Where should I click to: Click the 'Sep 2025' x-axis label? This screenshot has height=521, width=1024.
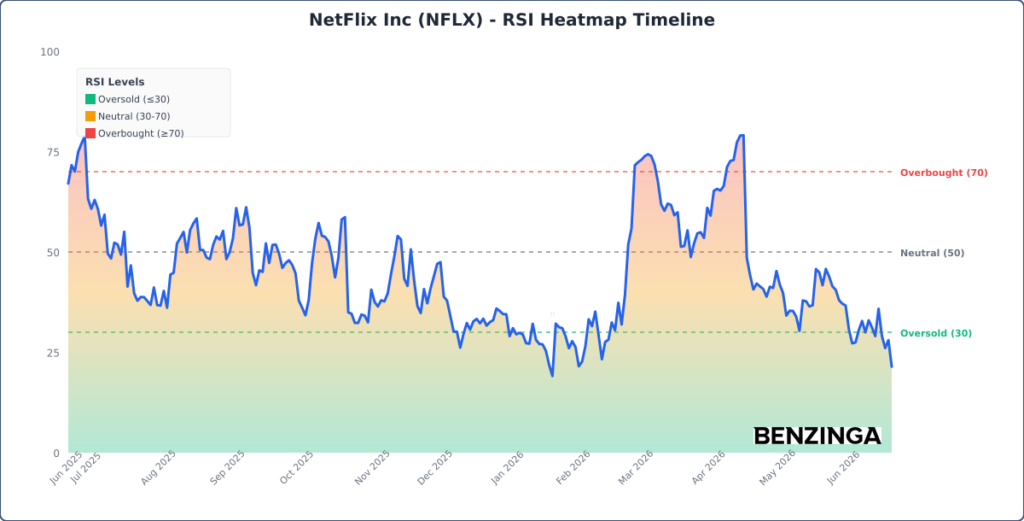pos(228,467)
